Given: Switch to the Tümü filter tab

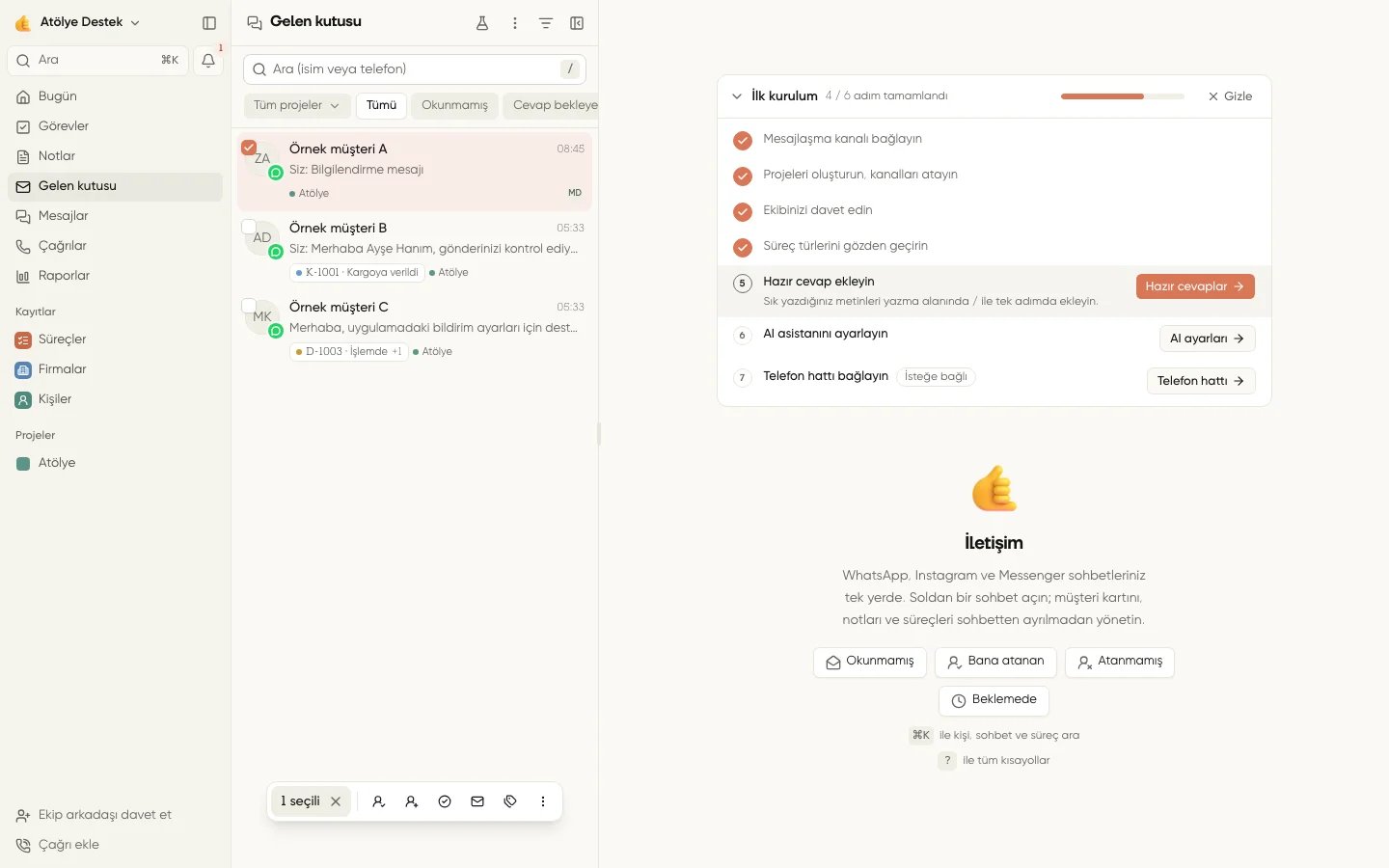Looking at the screenshot, I should pyautogui.click(x=381, y=105).
